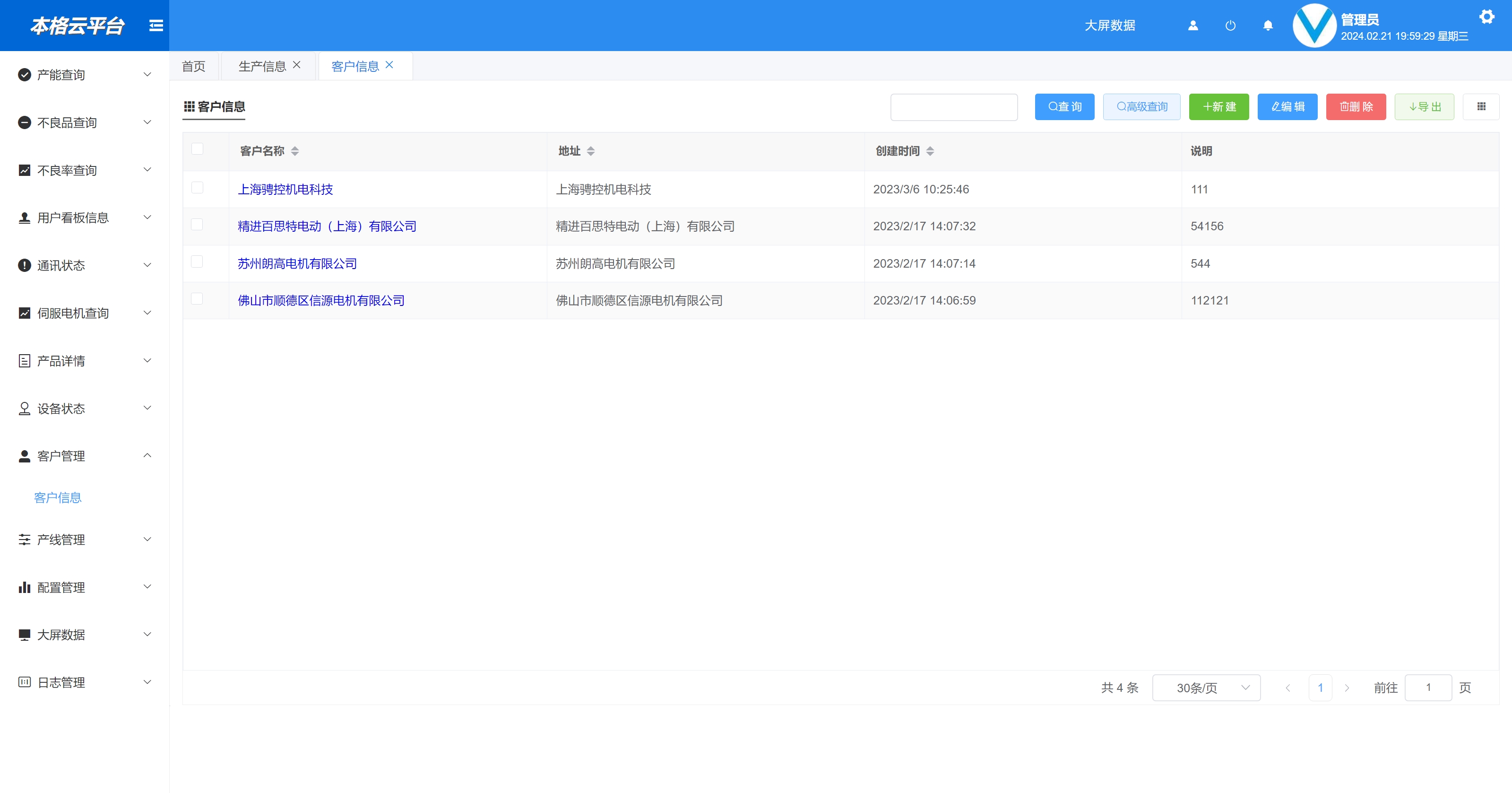
Task: Click the 客户管理 user icon
Action: pos(25,456)
